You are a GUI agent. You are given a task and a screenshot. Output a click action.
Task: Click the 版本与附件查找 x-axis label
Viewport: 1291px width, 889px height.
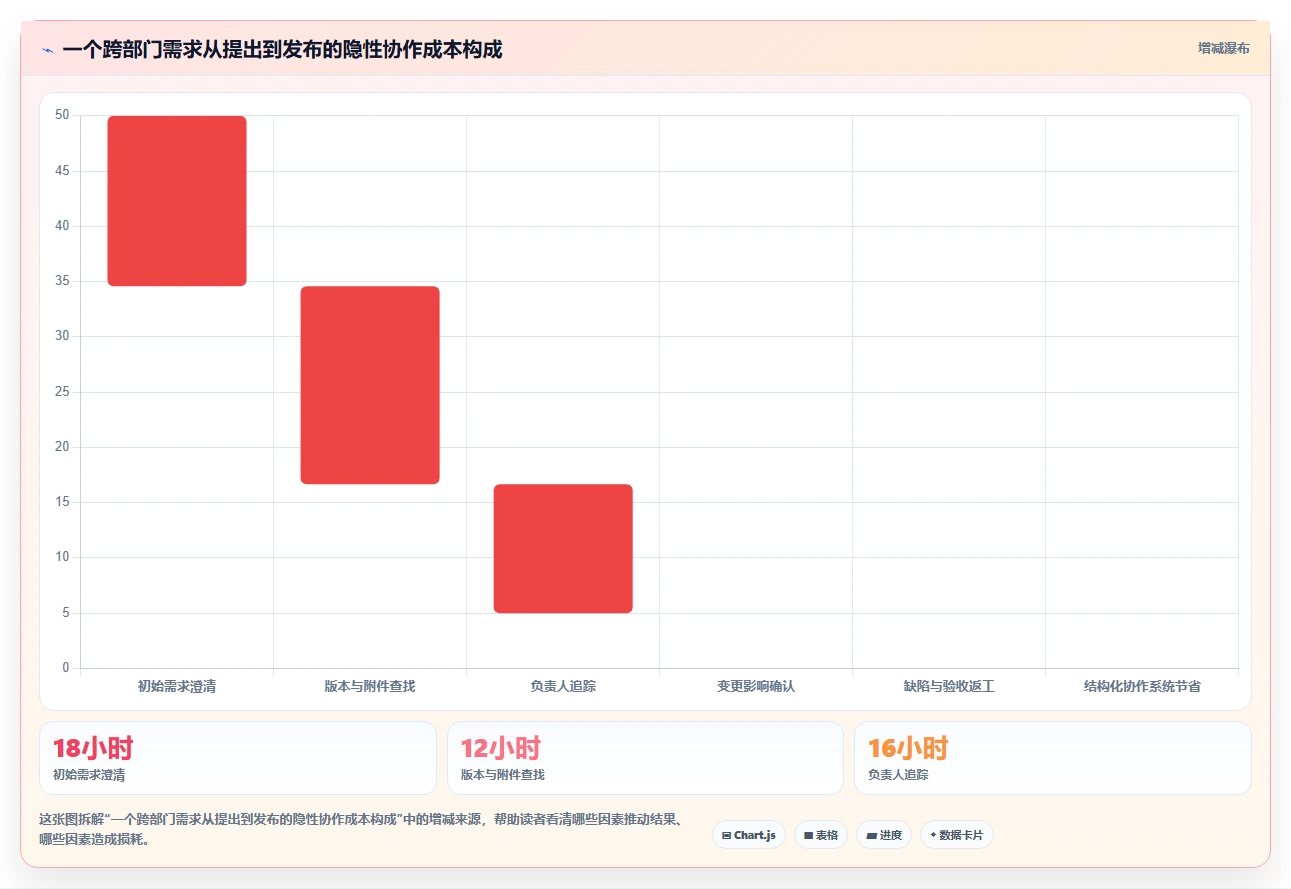[370, 687]
